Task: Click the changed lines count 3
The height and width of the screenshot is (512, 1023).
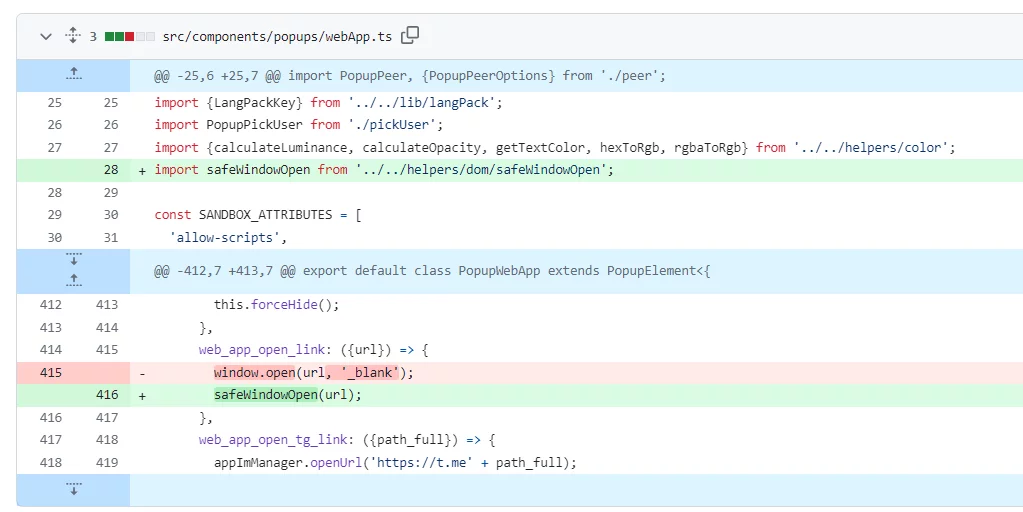Action: pyautogui.click(x=93, y=36)
